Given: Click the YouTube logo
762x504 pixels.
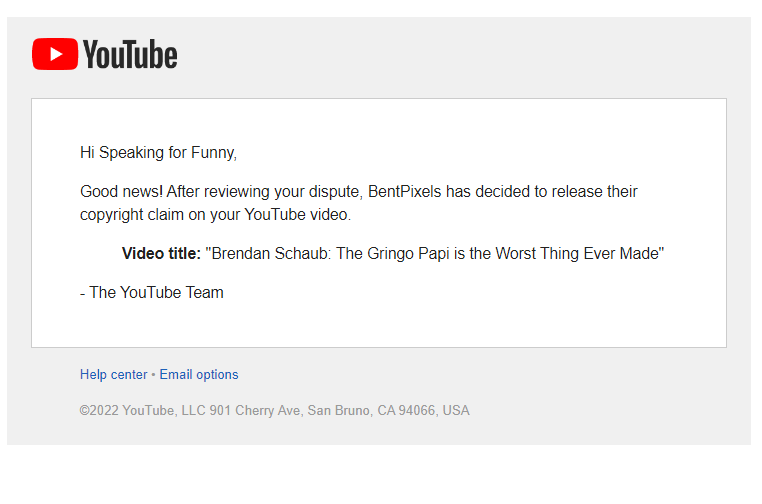Looking at the screenshot, I should [x=104, y=54].
